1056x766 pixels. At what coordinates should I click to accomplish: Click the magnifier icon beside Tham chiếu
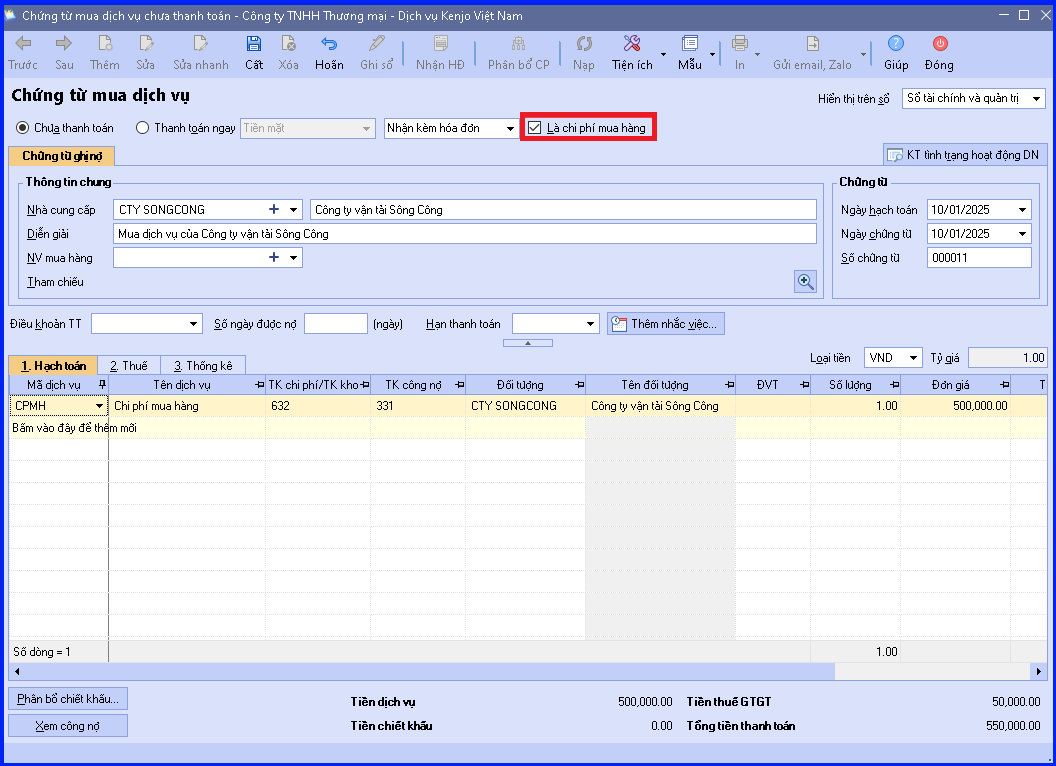(x=805, y=282)
